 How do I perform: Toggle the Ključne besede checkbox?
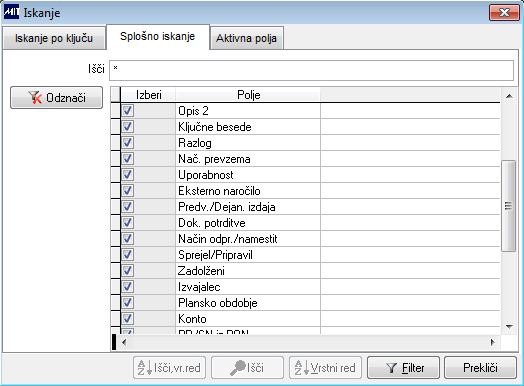click(x=127, y=127)
